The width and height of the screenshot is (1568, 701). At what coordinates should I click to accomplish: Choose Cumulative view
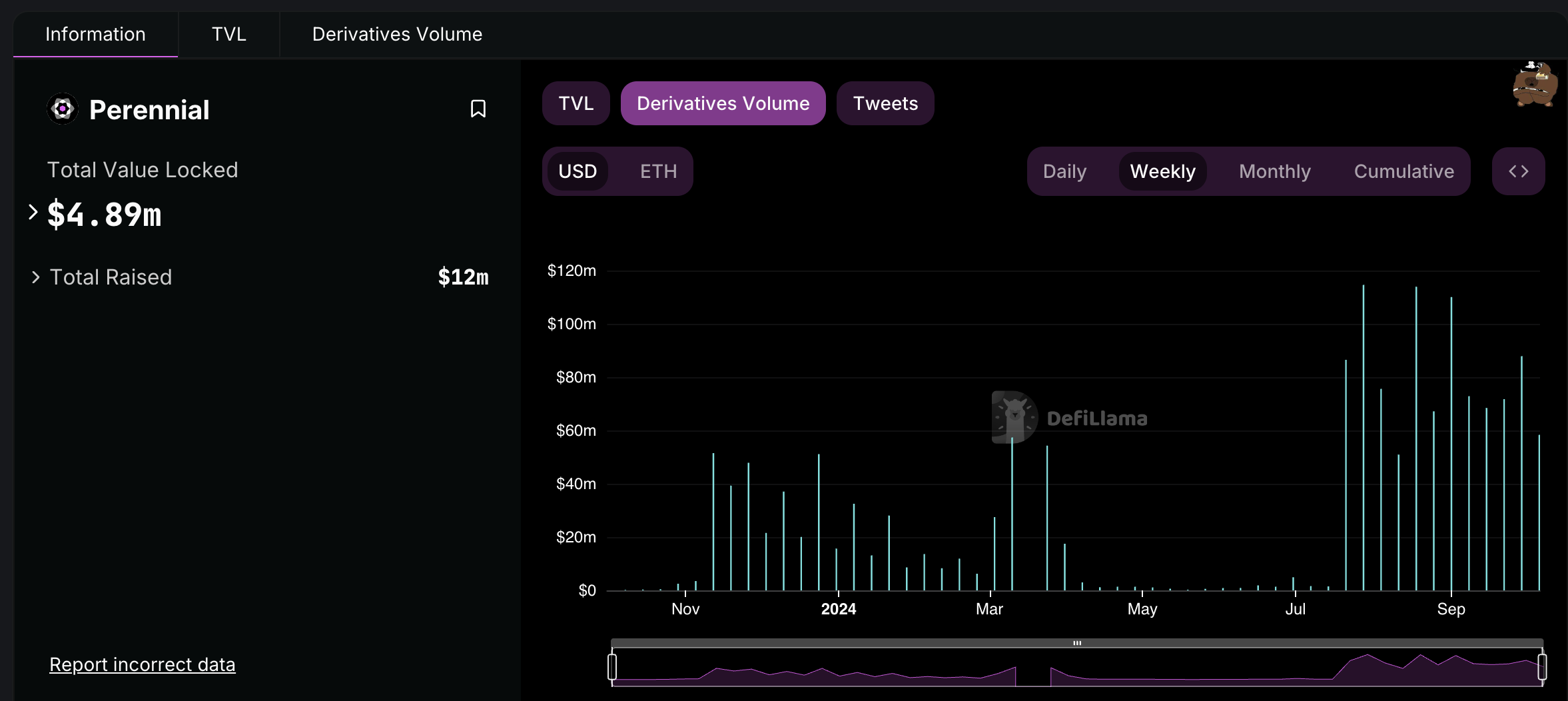[1403, 171]
